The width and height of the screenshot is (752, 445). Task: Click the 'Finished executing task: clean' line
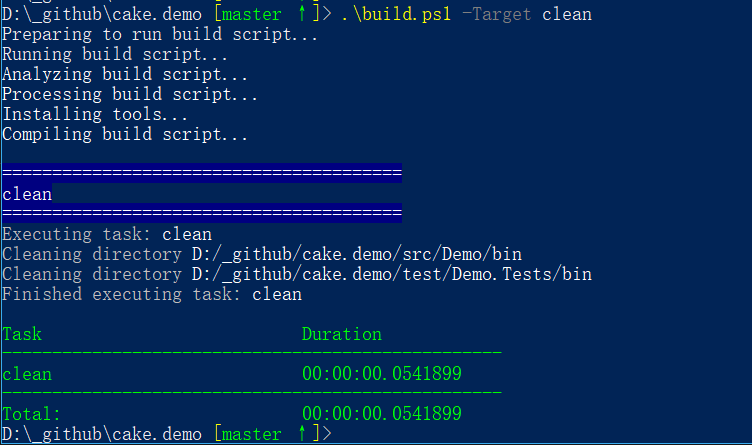152,294
